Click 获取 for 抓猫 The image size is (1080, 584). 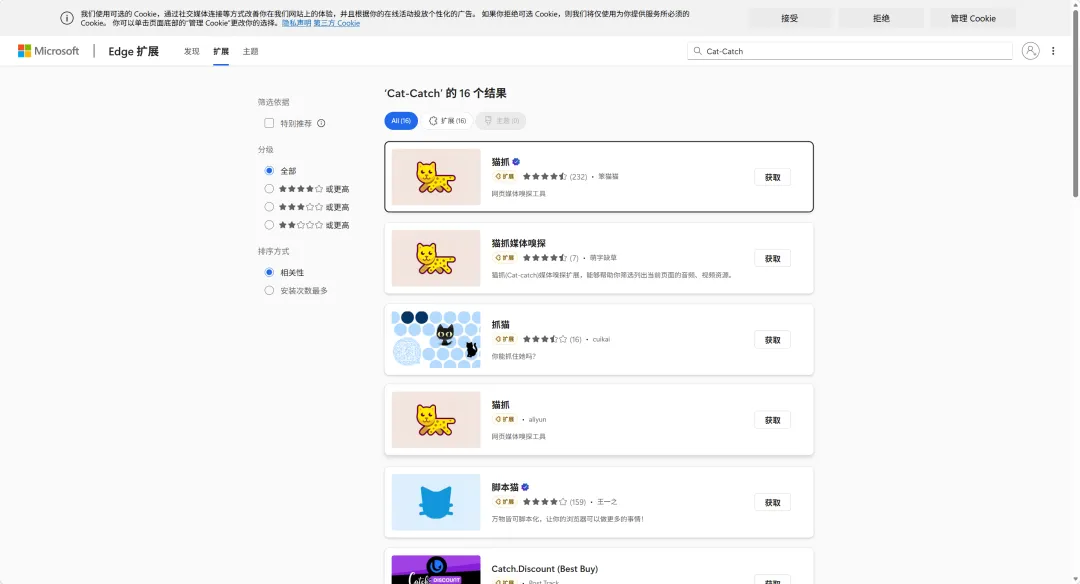point(772,340)
